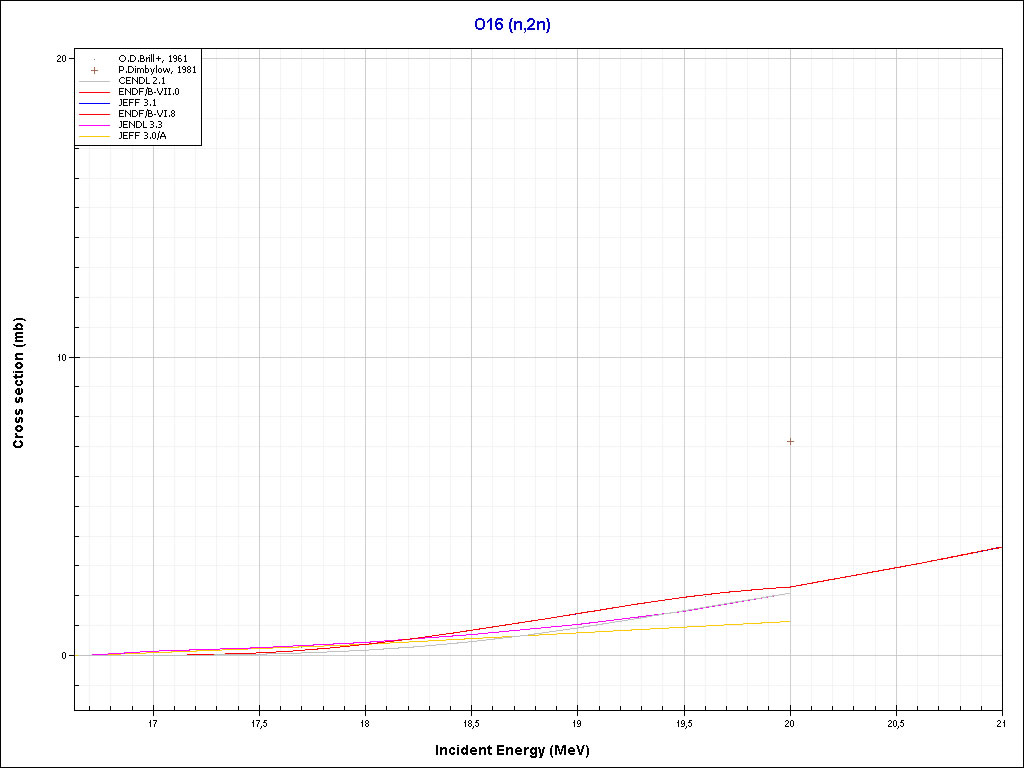
Task: Click the gray CENDL 2.1 legend line
Action: (94, 81)
